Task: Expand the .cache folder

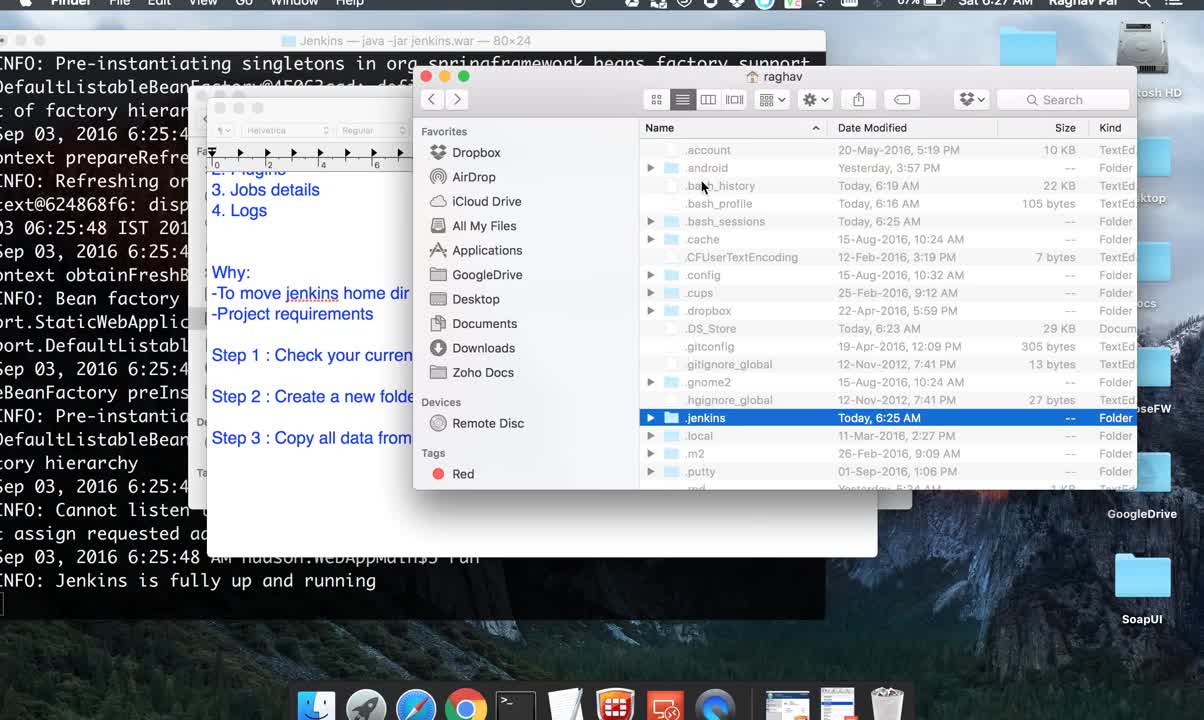Action: (x=651, y=240)
